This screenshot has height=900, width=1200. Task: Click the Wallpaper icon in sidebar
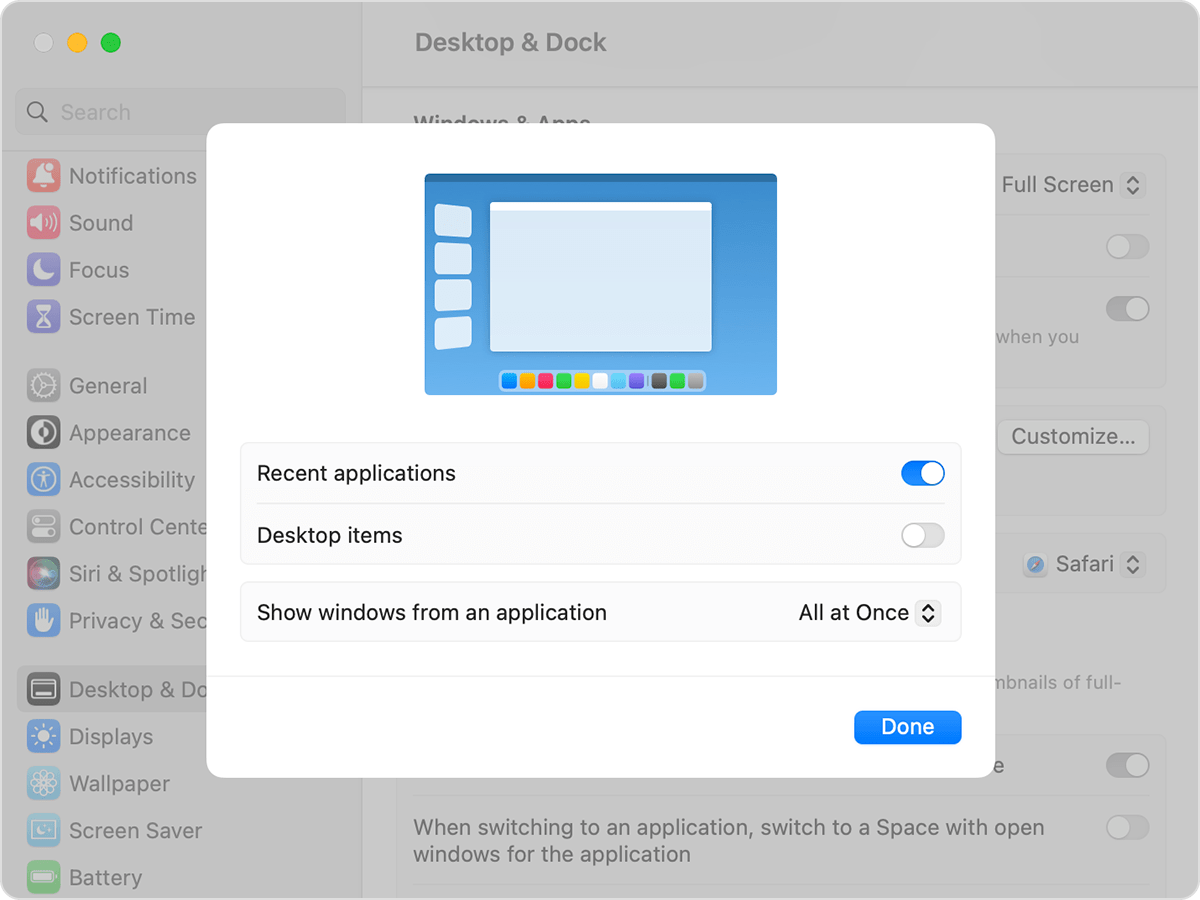point(44,784)
